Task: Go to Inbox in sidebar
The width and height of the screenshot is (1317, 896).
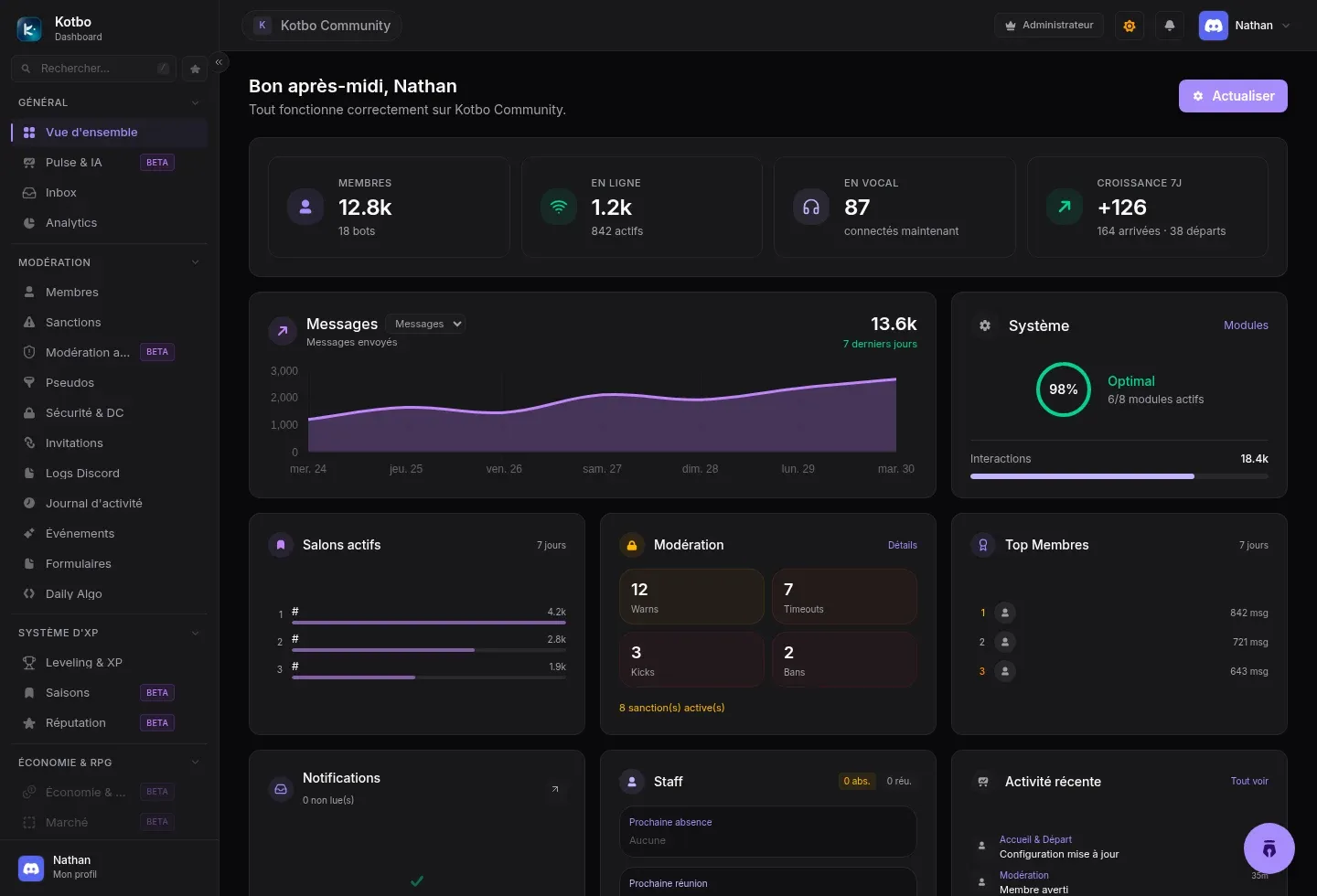Action: click(x=110, y=193)
